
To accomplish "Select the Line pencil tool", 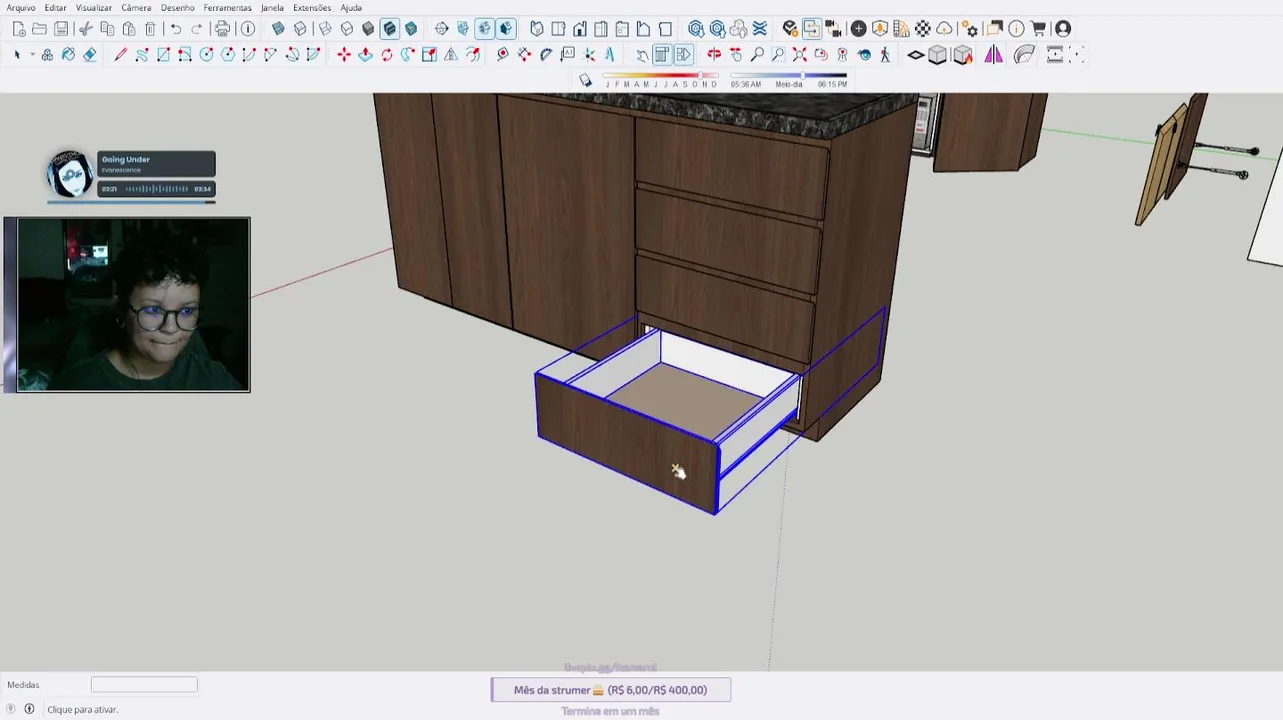I will (x=120, y=55).
